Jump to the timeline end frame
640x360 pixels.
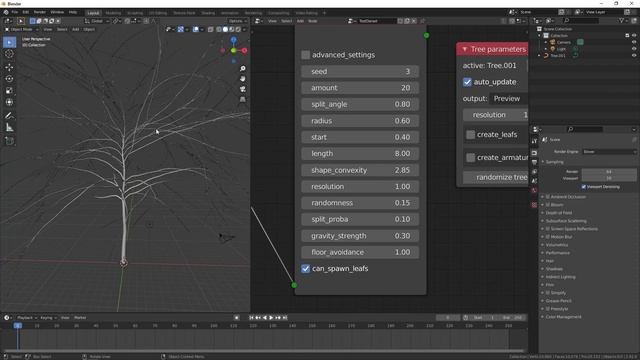point(285,318)
